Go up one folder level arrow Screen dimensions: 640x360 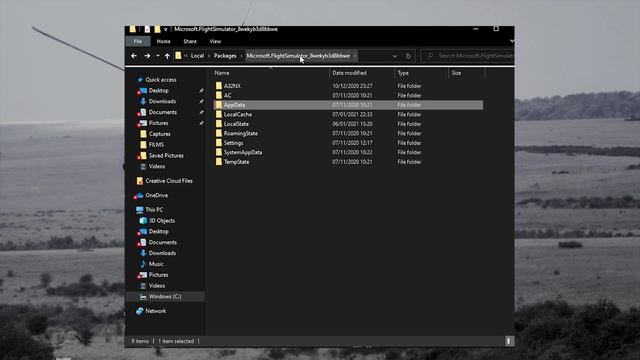(x=167, y=56)
